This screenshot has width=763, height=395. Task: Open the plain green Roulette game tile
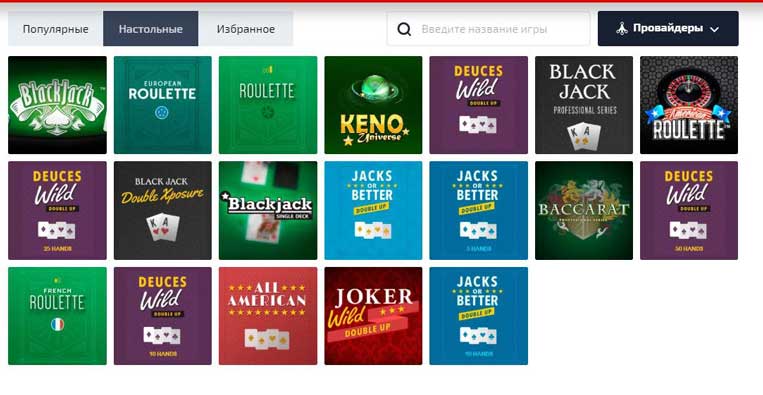[268, 105]
